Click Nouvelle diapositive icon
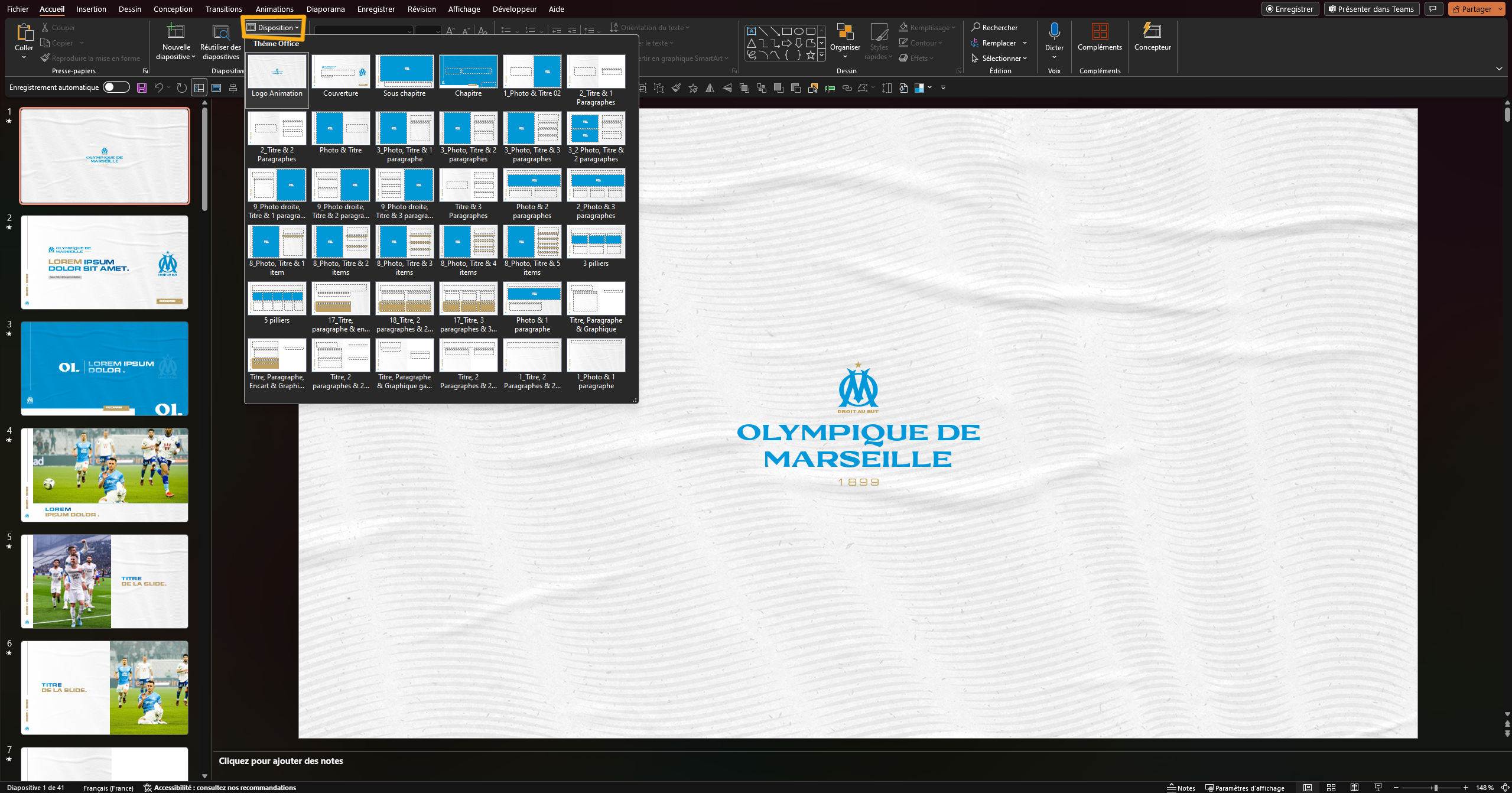The width and height of the screenshot is (1512, 793). [x=176, y=32]
